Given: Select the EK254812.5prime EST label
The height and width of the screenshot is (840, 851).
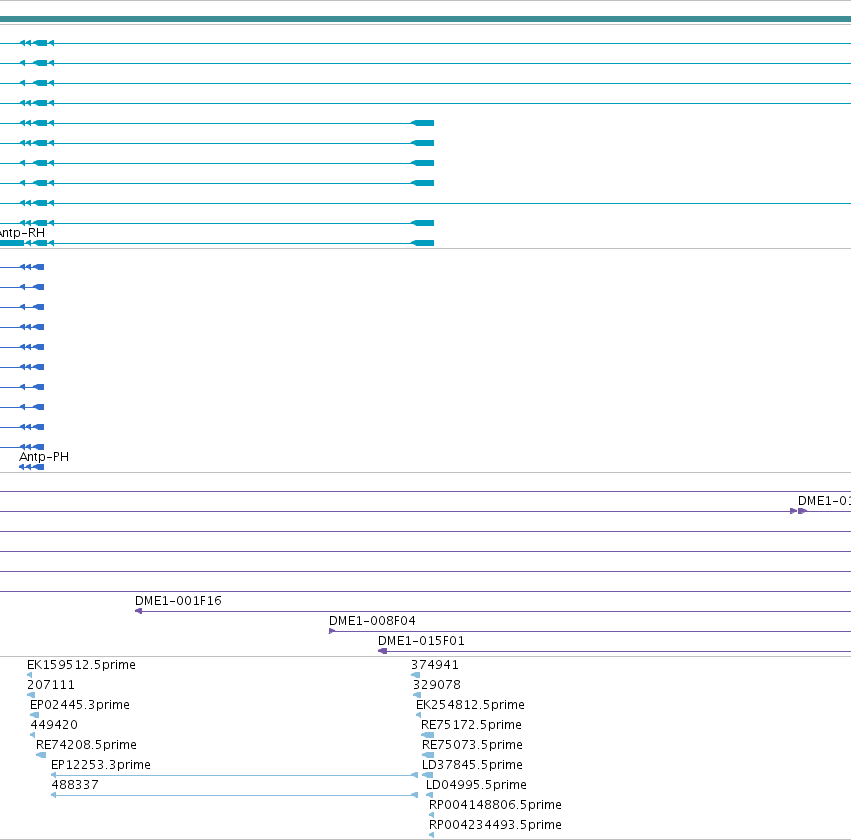Looking at the screenshot, I should (470, 705).
